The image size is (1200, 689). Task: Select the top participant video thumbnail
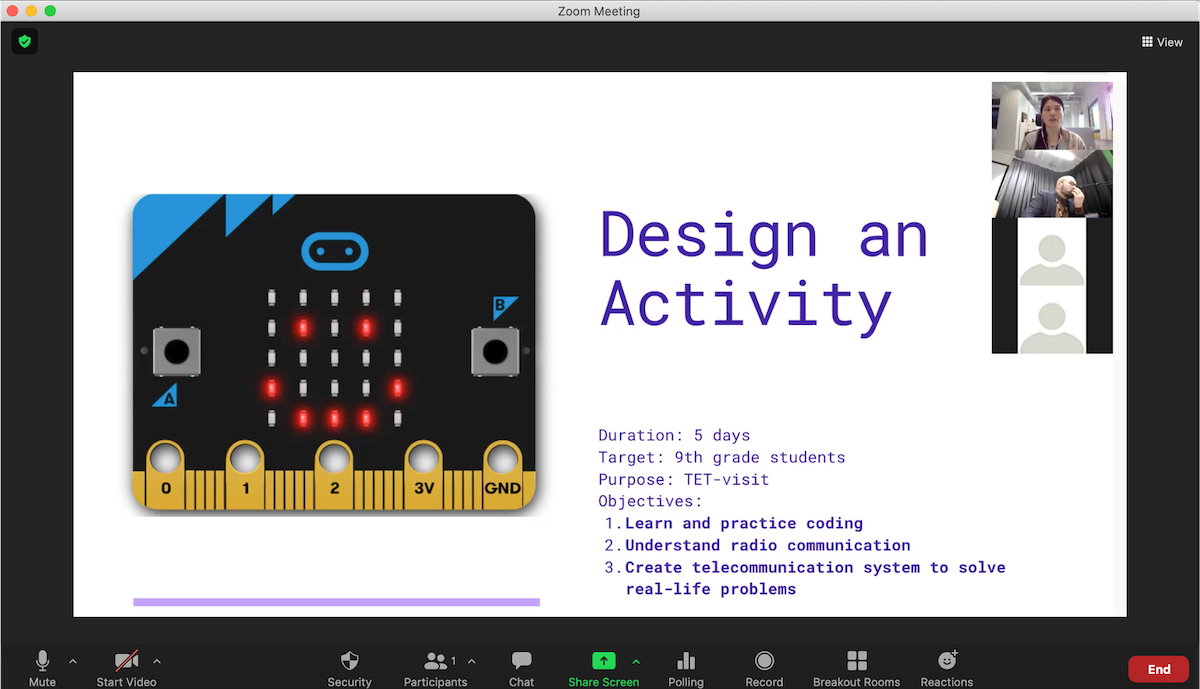(1052, 116)
